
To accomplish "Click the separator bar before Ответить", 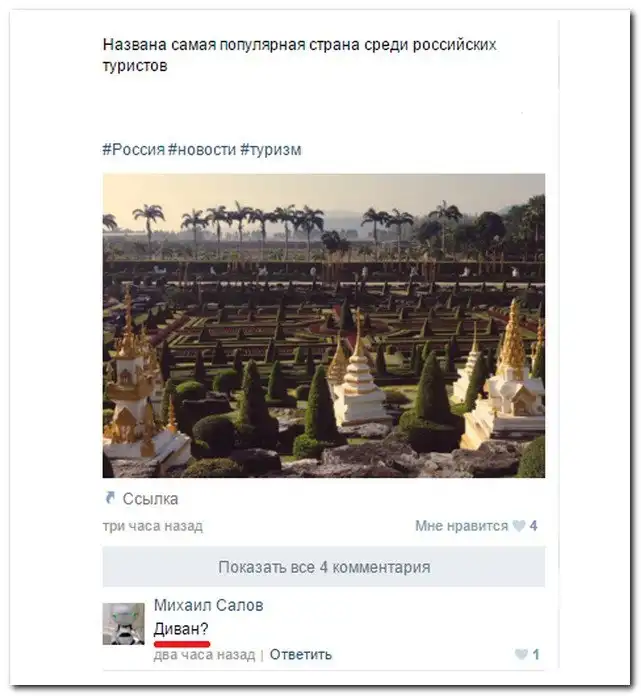I will (x=262, y=656).
